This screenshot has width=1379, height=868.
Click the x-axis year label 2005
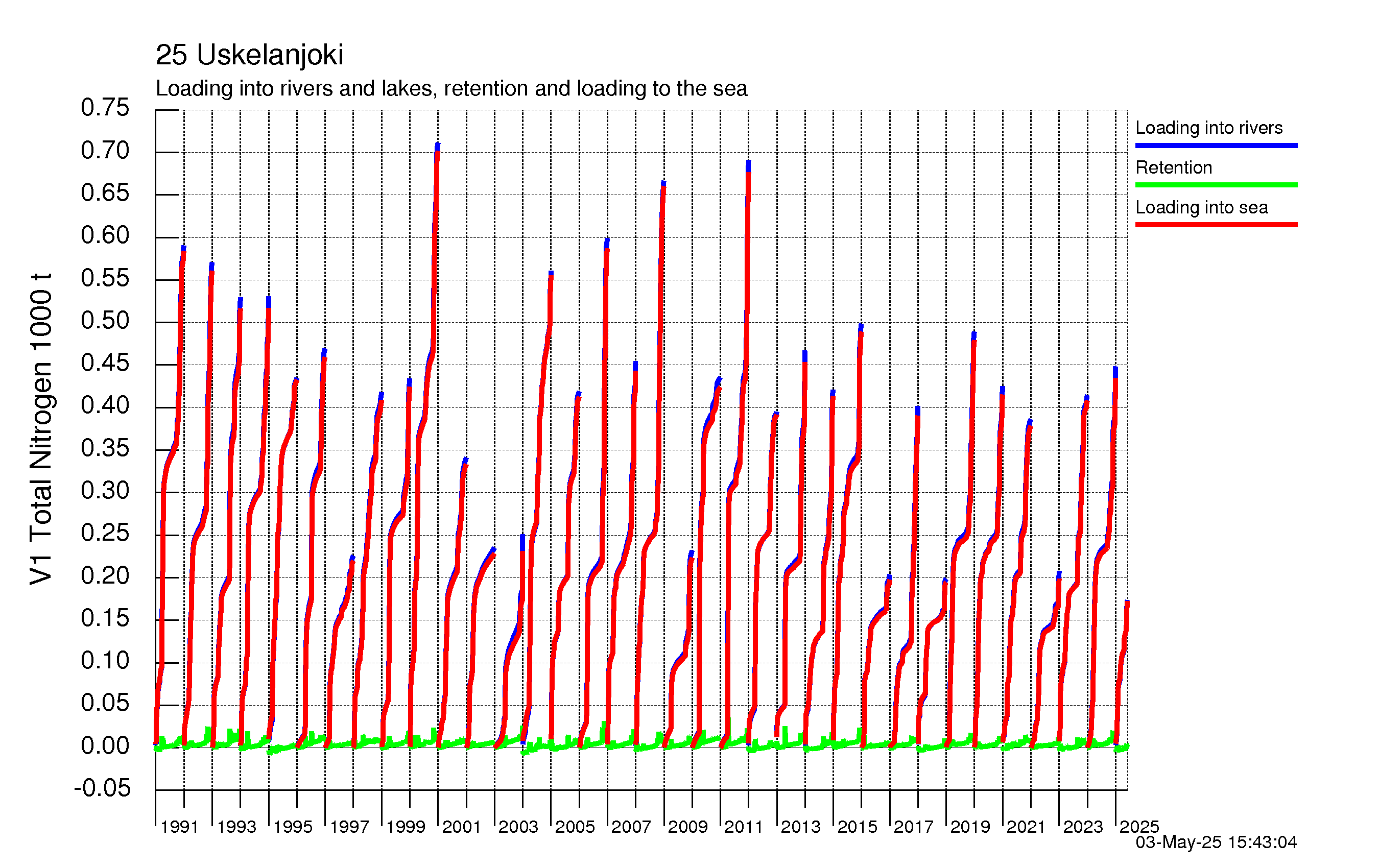[575, 827]
